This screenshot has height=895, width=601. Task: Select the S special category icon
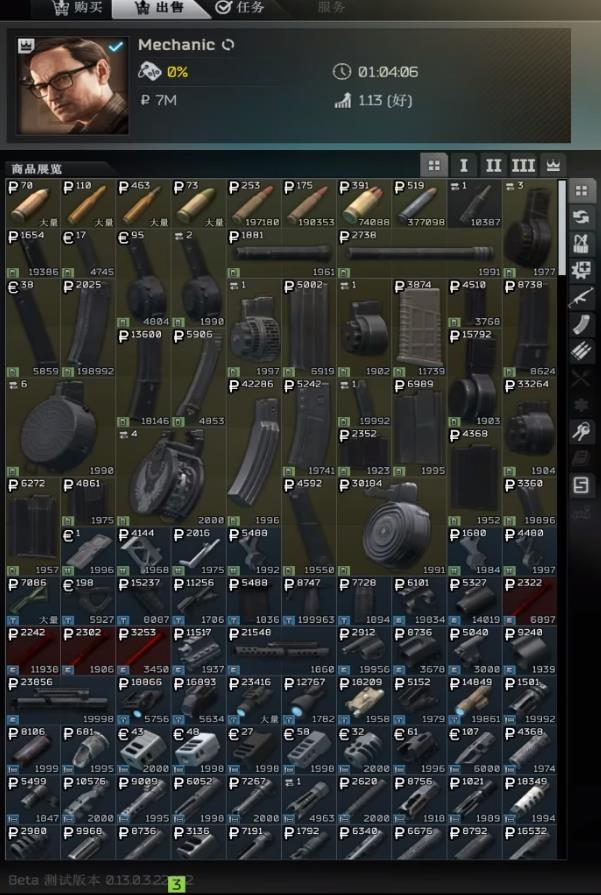click(581, 486)
